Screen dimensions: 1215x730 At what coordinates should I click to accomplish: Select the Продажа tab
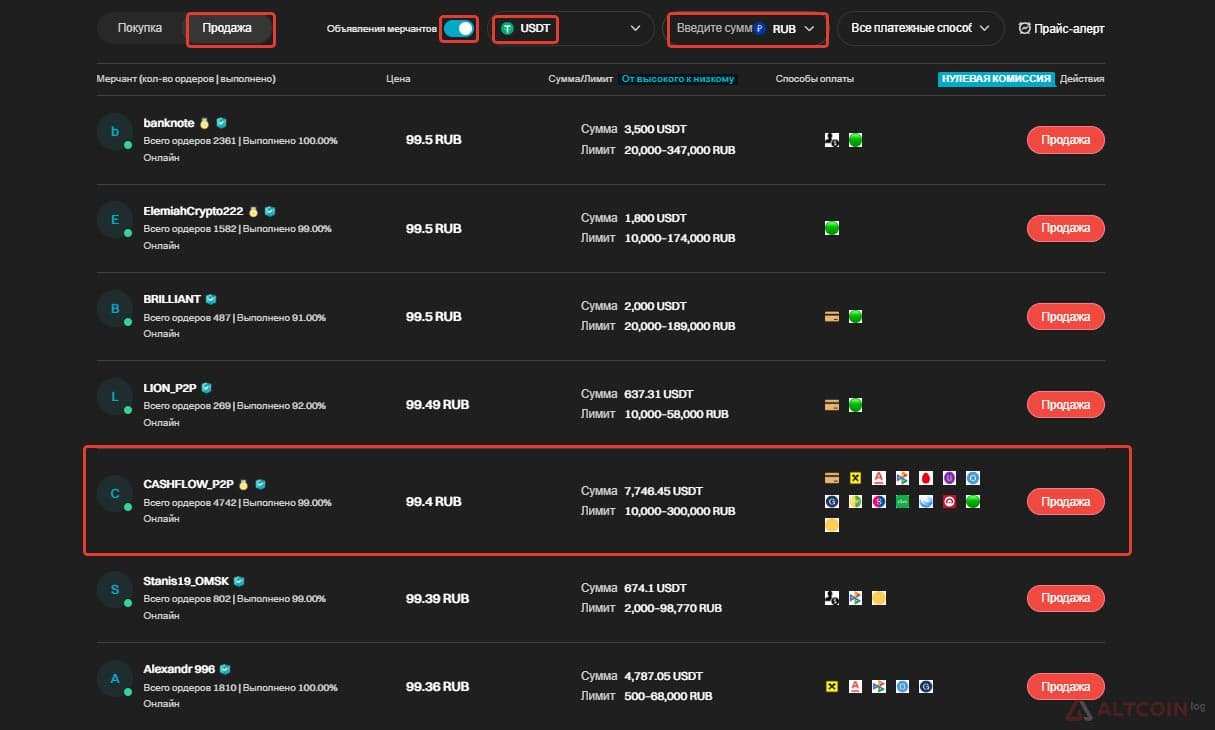(227, 28)
